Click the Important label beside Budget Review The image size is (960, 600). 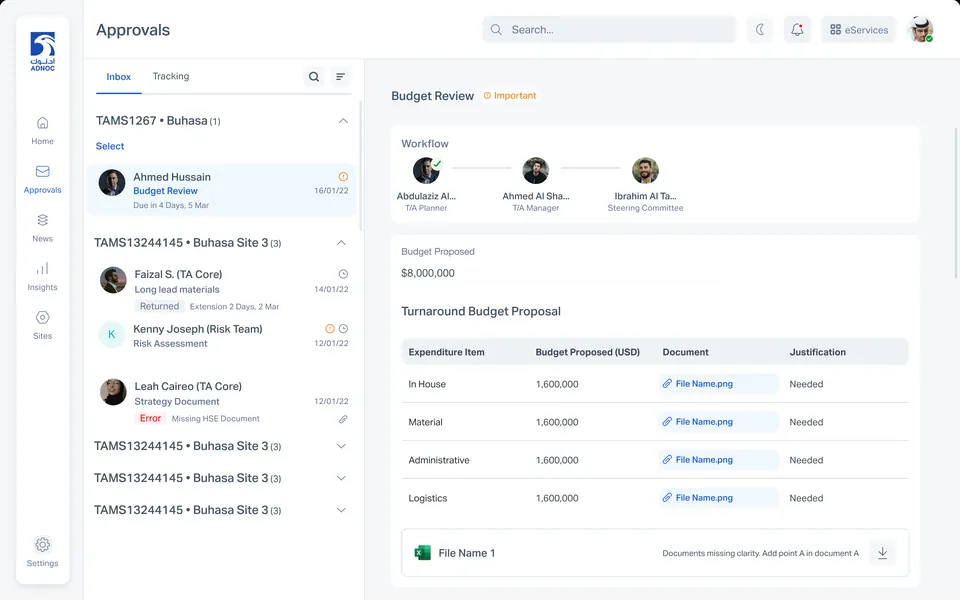tap(510, 96)
